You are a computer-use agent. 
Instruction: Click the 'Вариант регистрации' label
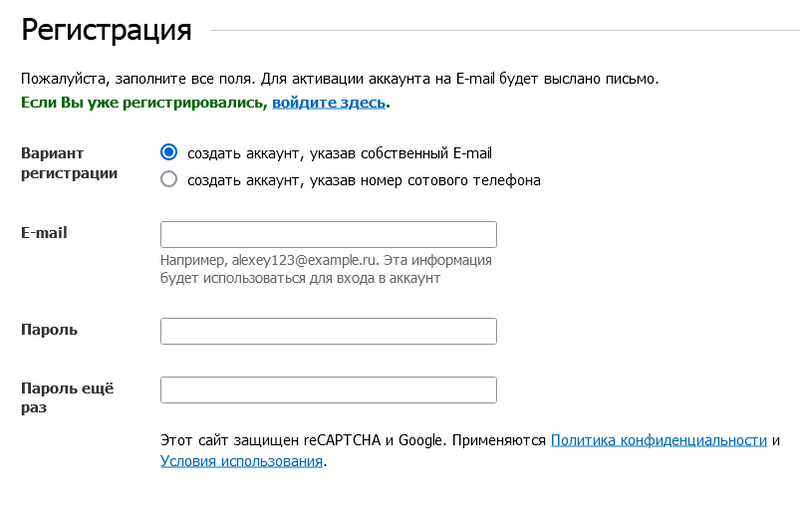click(69, 163)
